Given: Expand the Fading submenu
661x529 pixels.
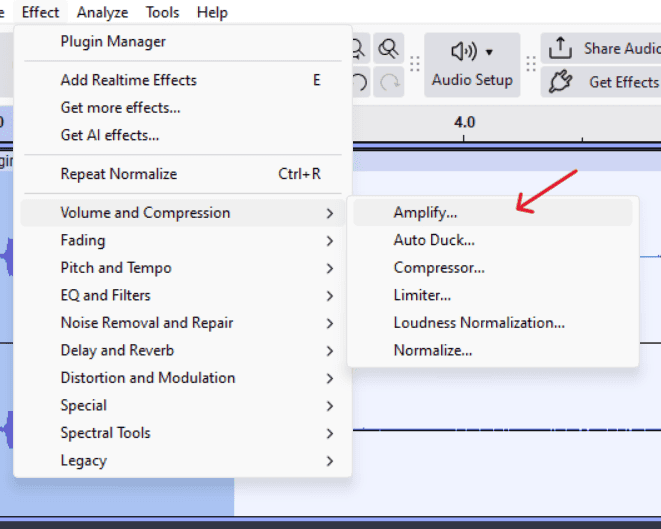Looking at the screenshot, I should (x=183, y=240).
